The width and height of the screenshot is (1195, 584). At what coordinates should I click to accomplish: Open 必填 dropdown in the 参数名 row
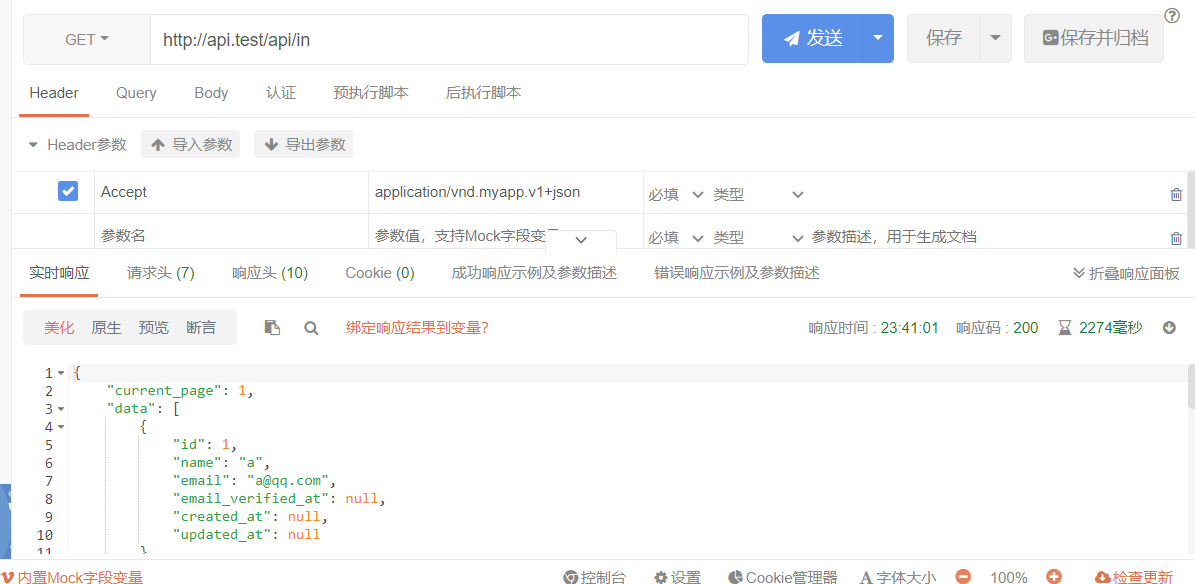point(676,238)
